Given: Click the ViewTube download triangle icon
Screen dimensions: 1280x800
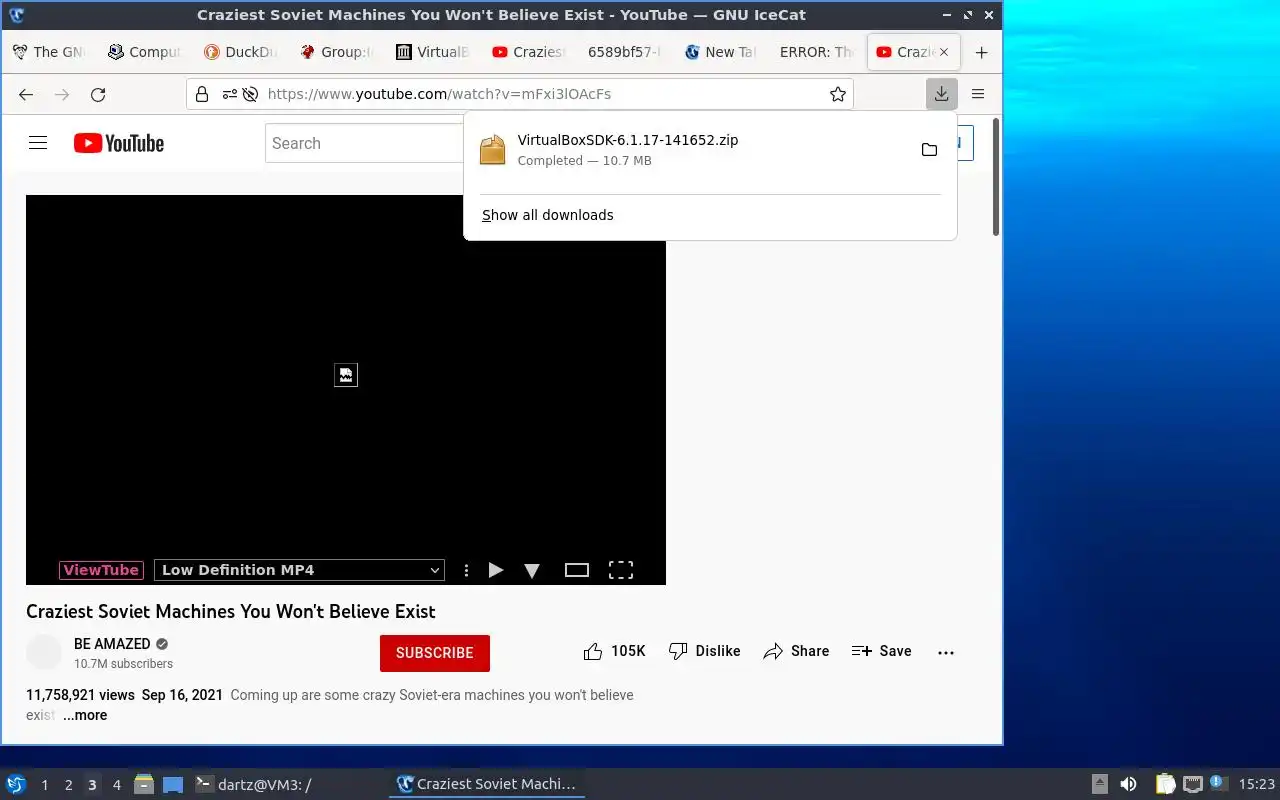Looking at the screenshot, I should point(532,571).
